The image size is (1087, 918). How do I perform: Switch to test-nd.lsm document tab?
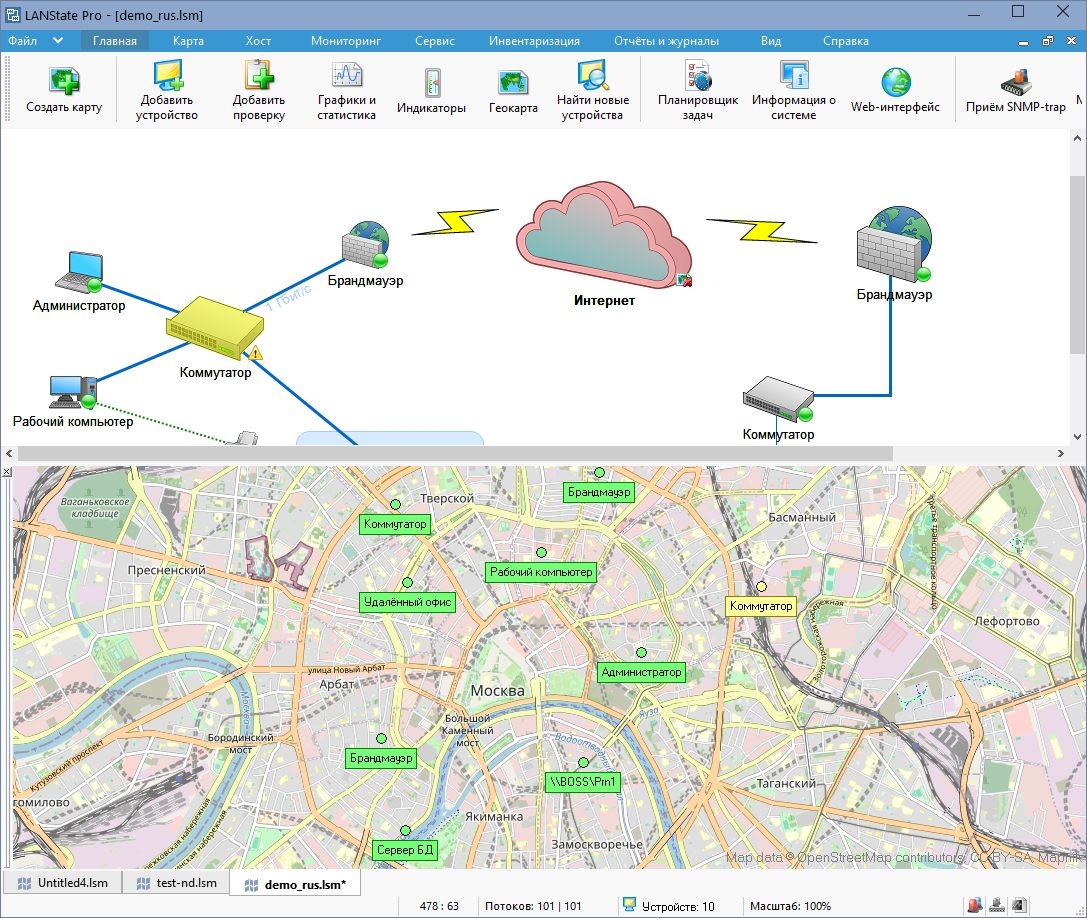[x=177, y=883]
